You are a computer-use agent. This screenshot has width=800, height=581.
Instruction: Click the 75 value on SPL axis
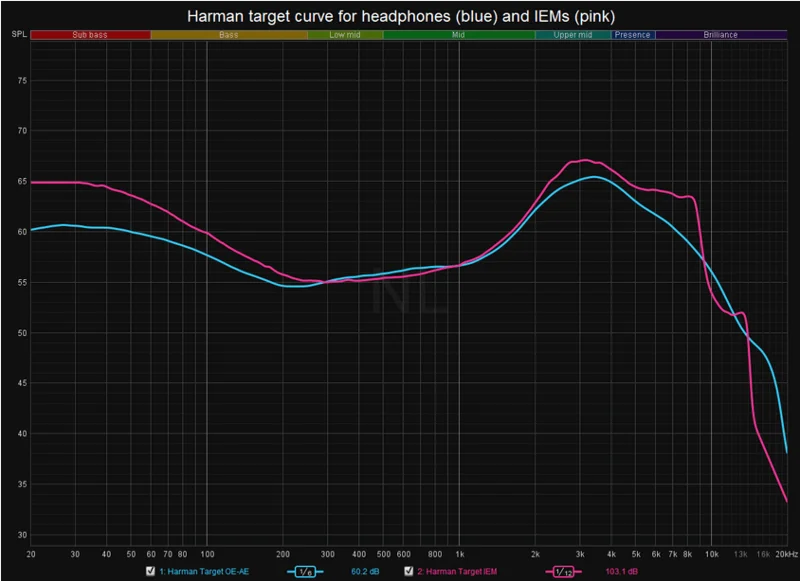(x=22, y=81)
